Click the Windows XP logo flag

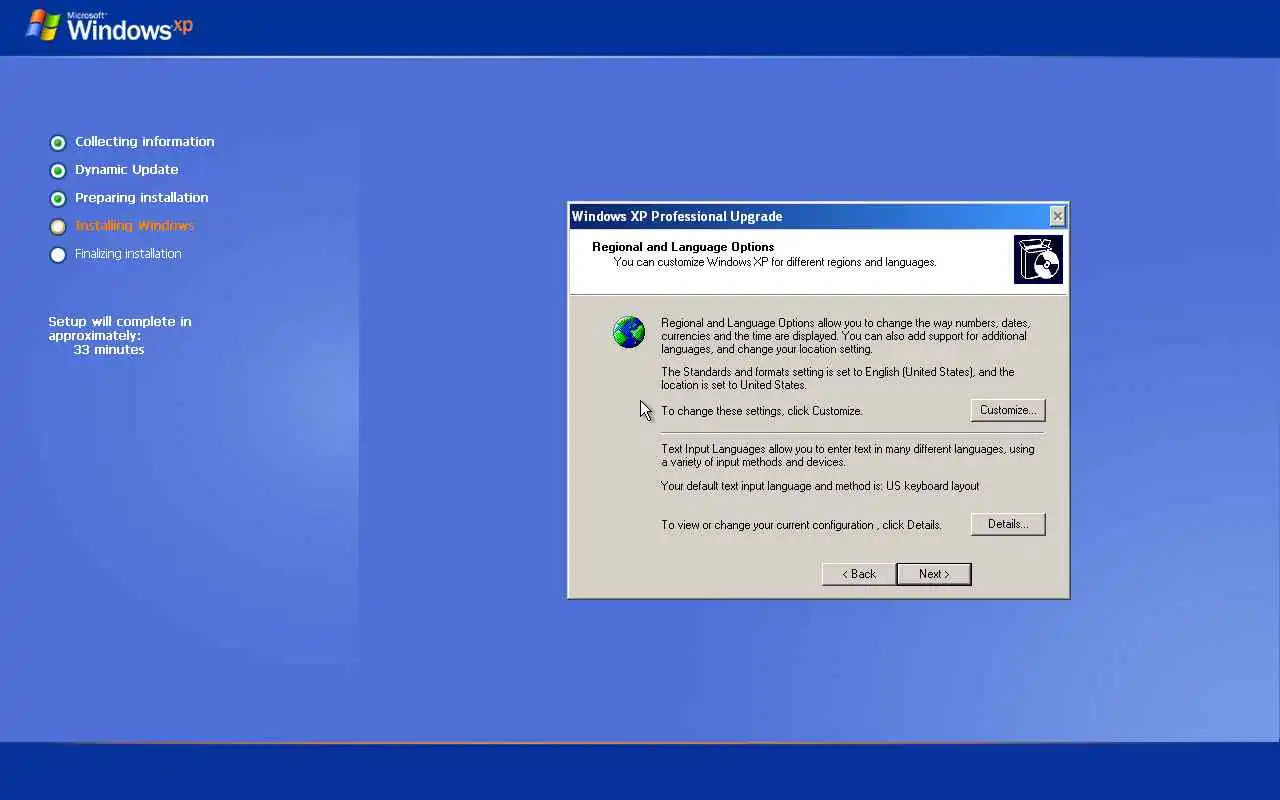[x=43, y=25]
